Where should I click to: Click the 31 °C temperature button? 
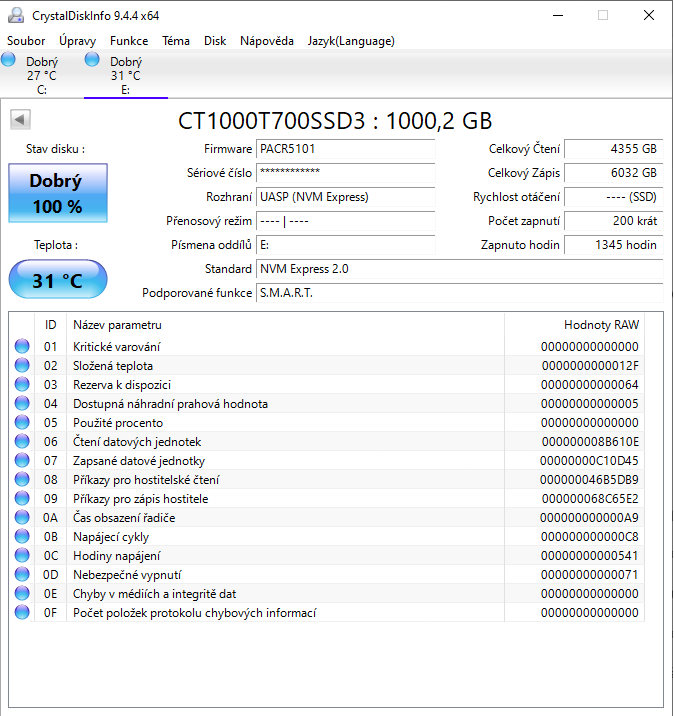pos(58,279)
